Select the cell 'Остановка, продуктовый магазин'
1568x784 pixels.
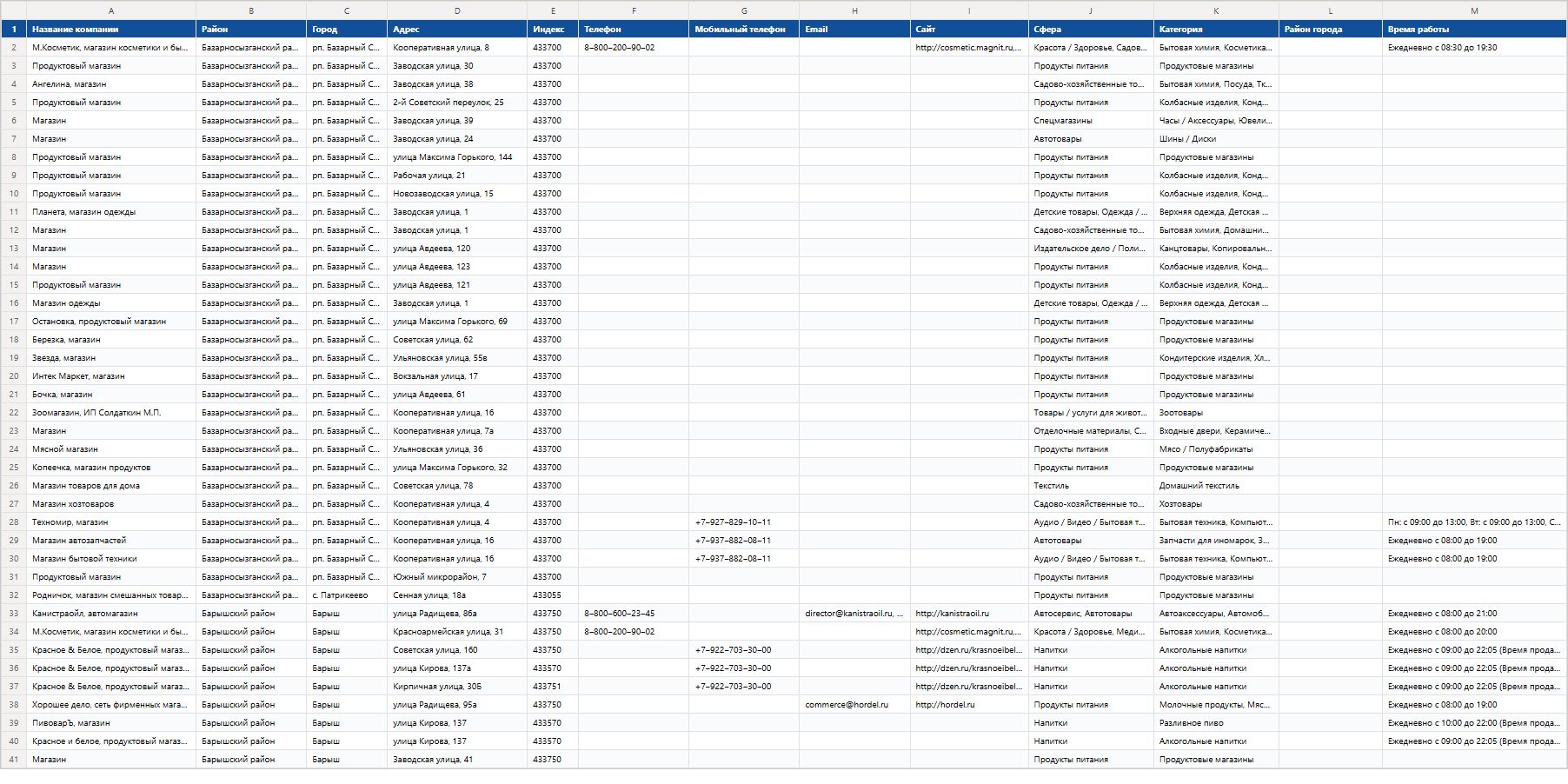point(111,322)
